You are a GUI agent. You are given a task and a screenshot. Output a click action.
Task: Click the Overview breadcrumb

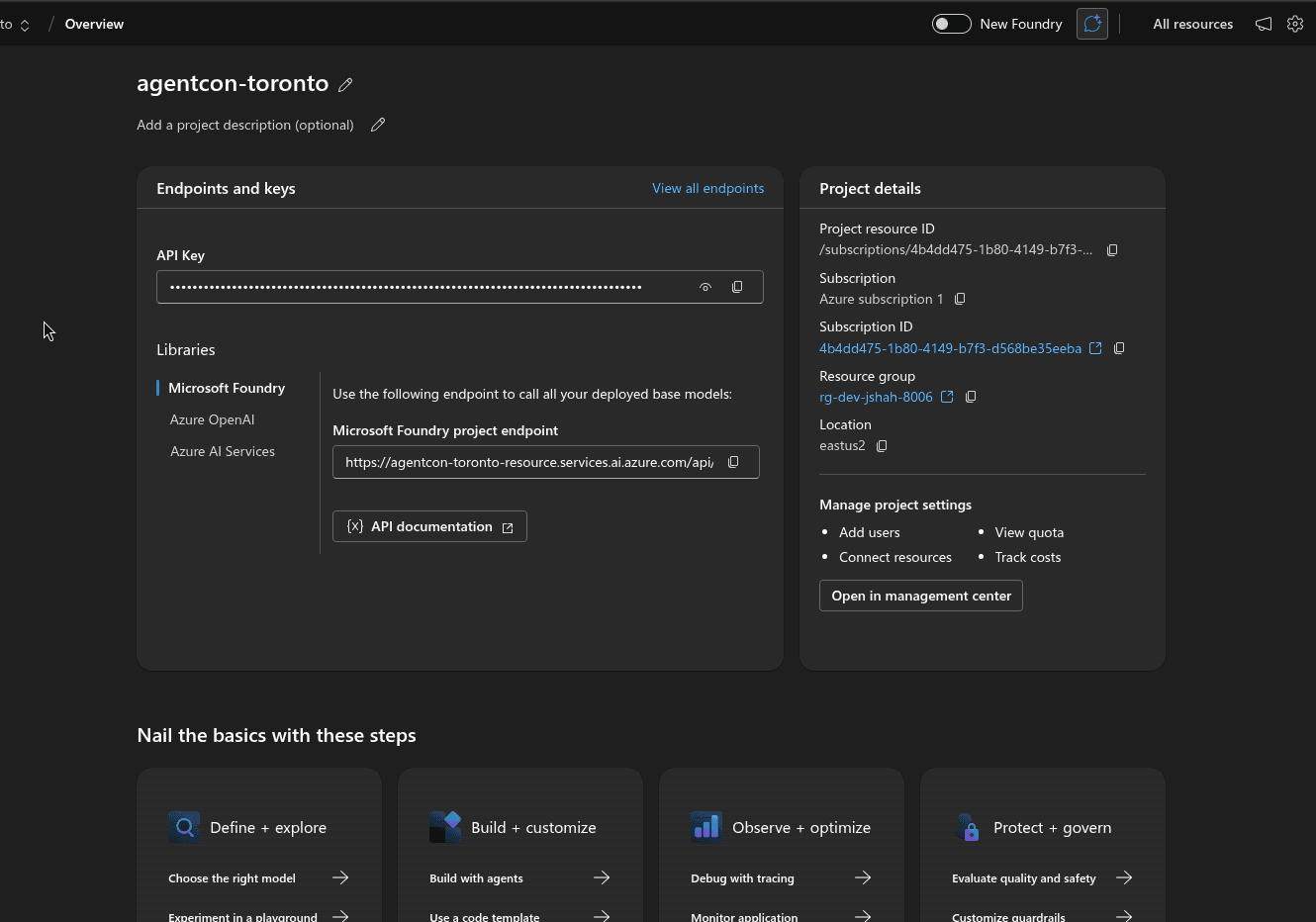pyautogui.click(x=94, y=24)
